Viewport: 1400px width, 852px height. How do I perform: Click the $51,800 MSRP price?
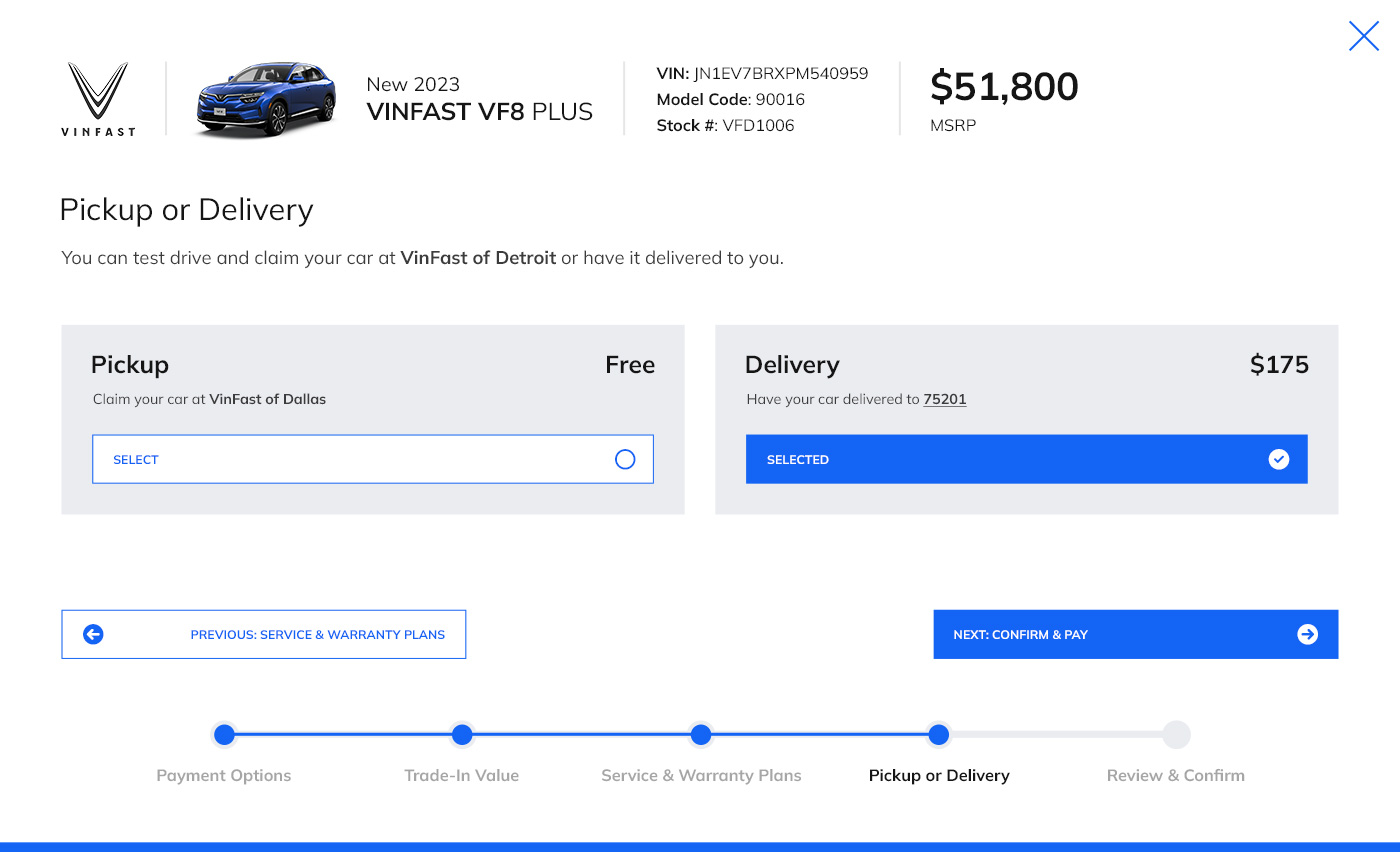[1004, 87]
